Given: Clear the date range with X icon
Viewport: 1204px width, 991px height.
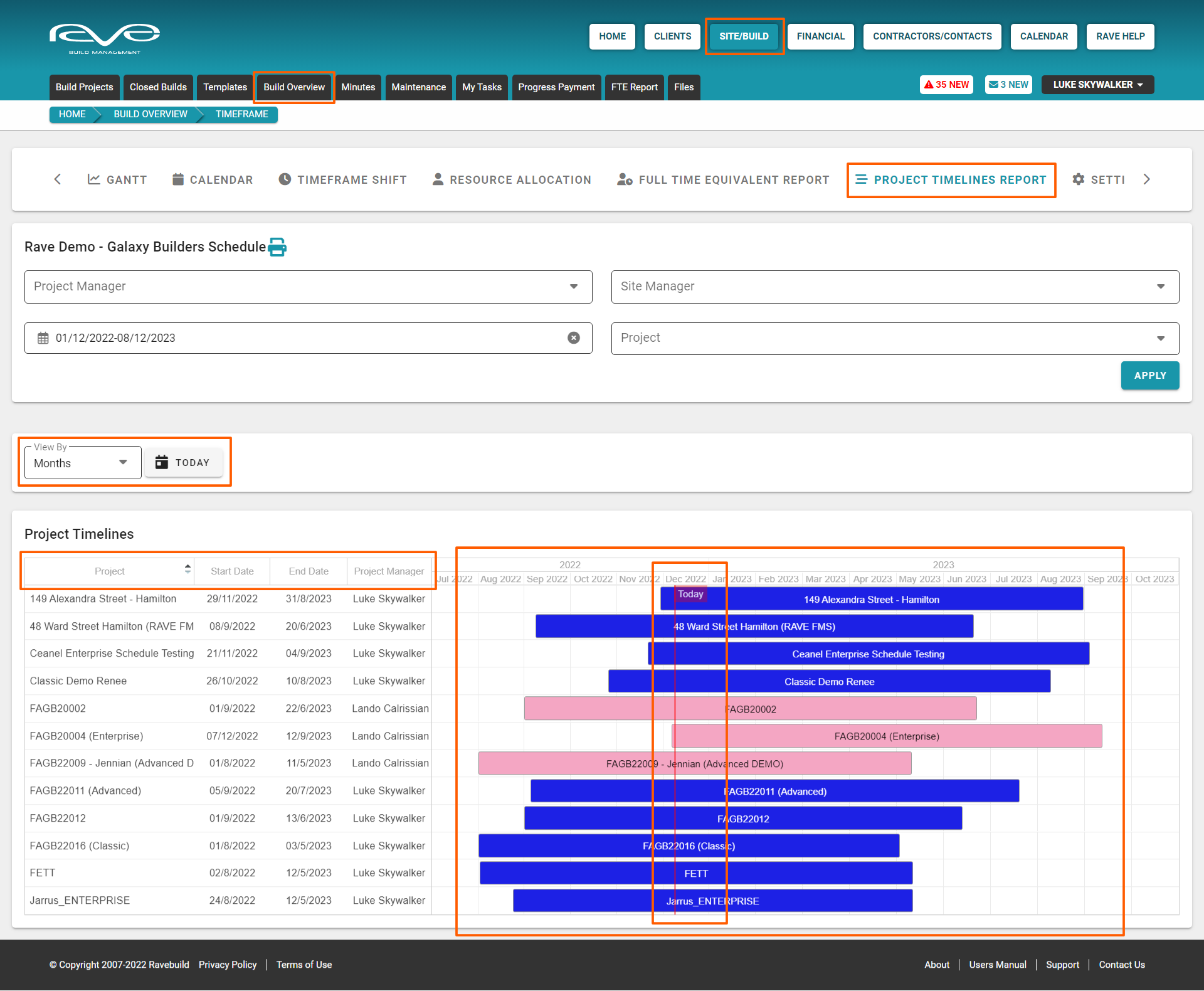Looking at the screenshot, I should point(573,338).
